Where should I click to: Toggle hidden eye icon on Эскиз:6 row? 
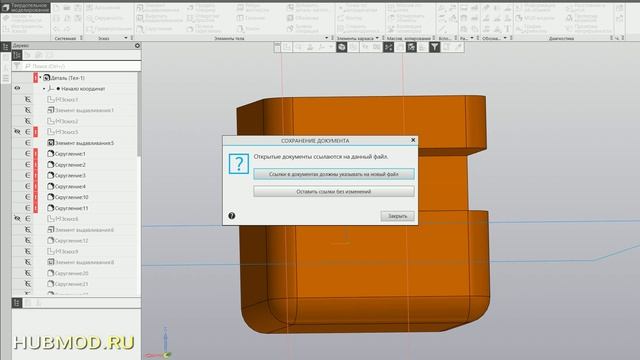[x=17, y=219]
